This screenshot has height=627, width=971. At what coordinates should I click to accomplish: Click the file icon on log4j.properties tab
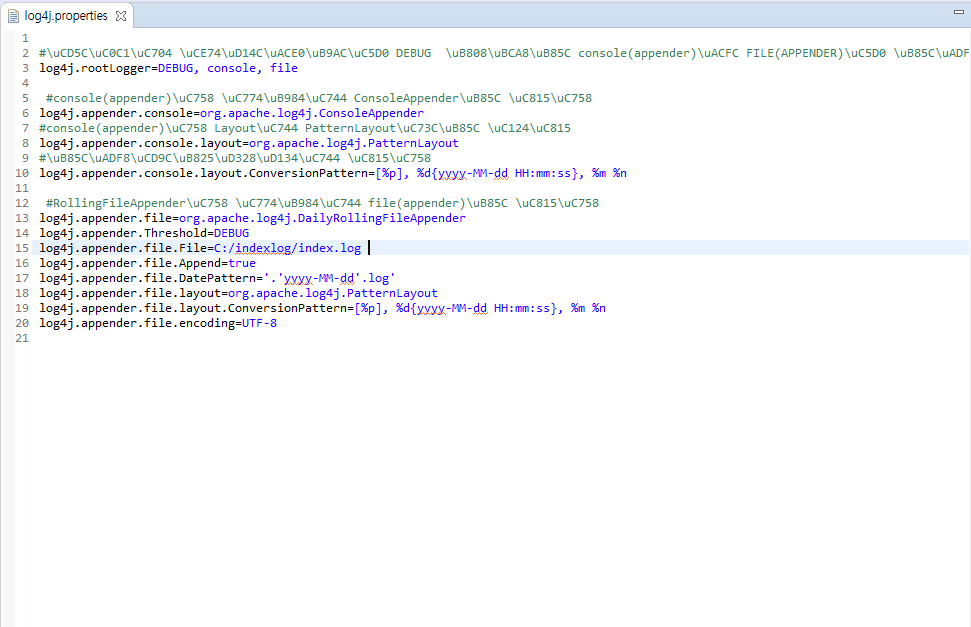(x=13, y=16)
